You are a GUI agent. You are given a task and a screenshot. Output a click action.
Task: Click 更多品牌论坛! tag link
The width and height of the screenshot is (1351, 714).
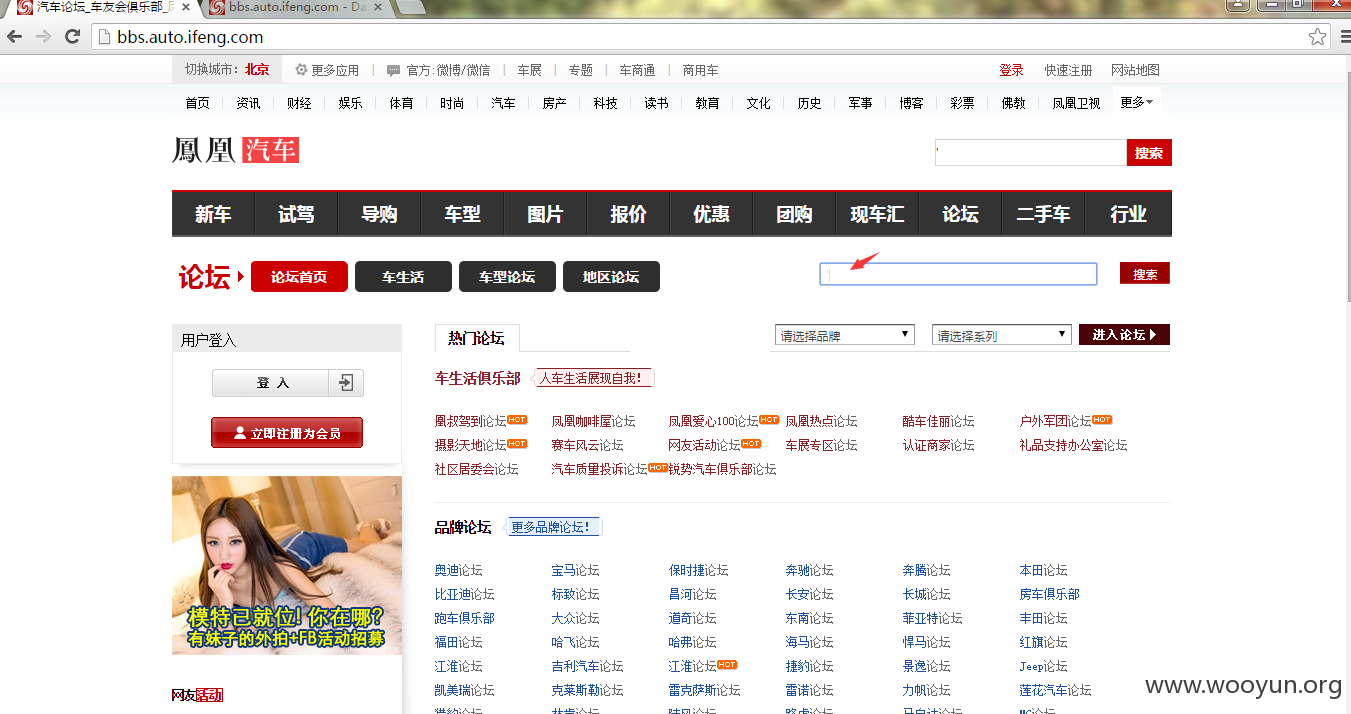coord(554,527)
